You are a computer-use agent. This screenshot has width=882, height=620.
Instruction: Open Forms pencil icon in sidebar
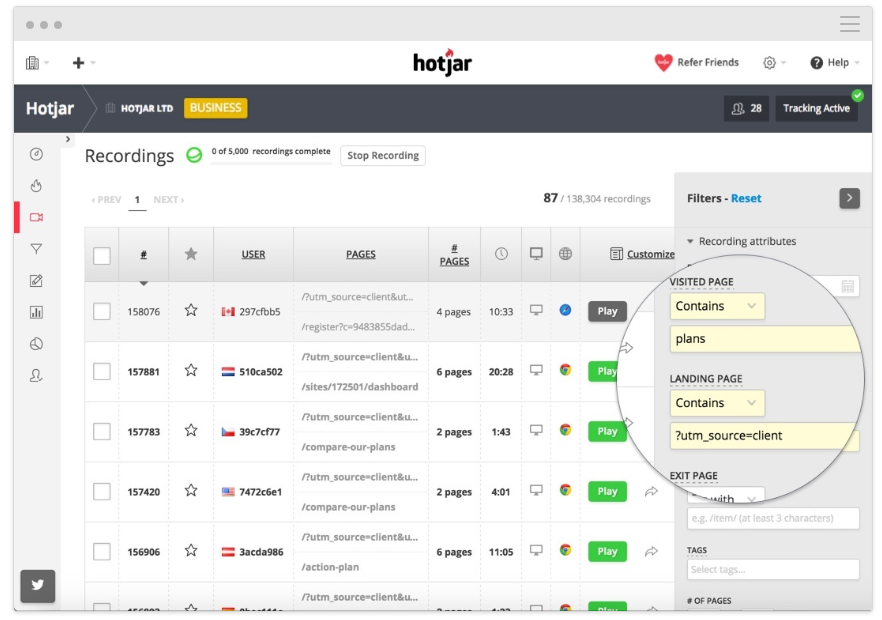click(37, 280)
